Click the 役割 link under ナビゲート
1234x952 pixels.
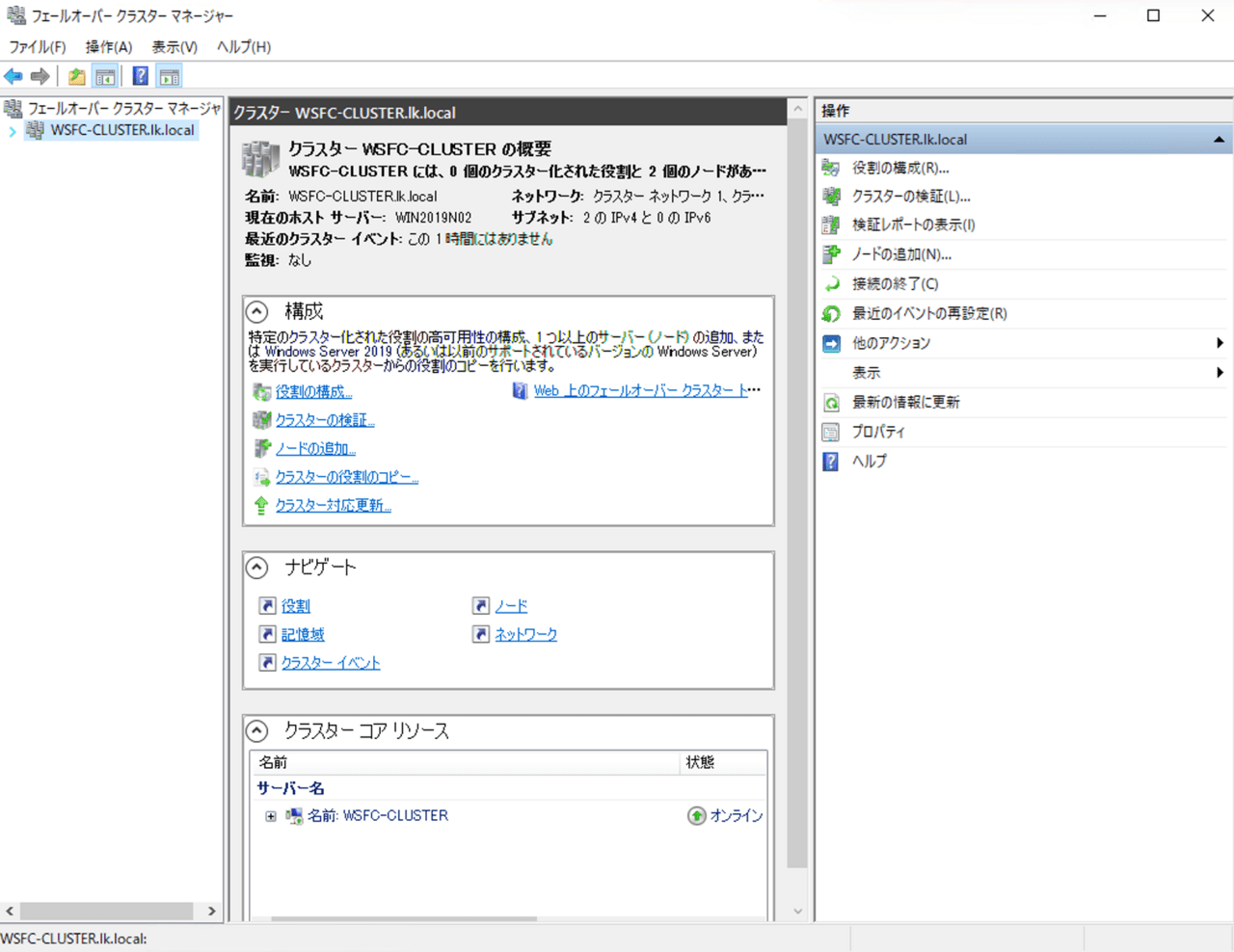296,606
